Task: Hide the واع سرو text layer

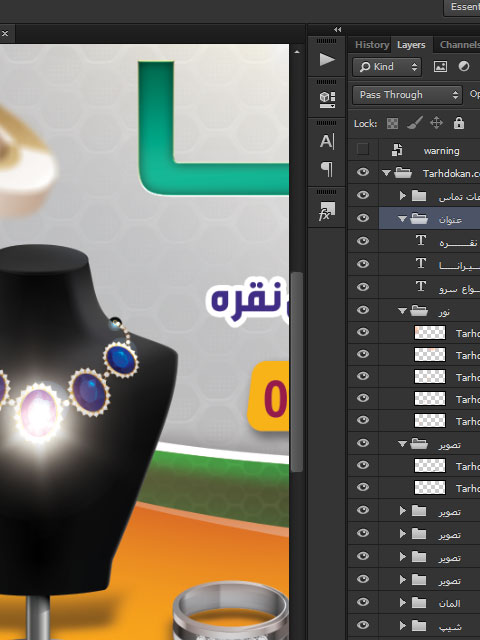Action: coord(363,287)
